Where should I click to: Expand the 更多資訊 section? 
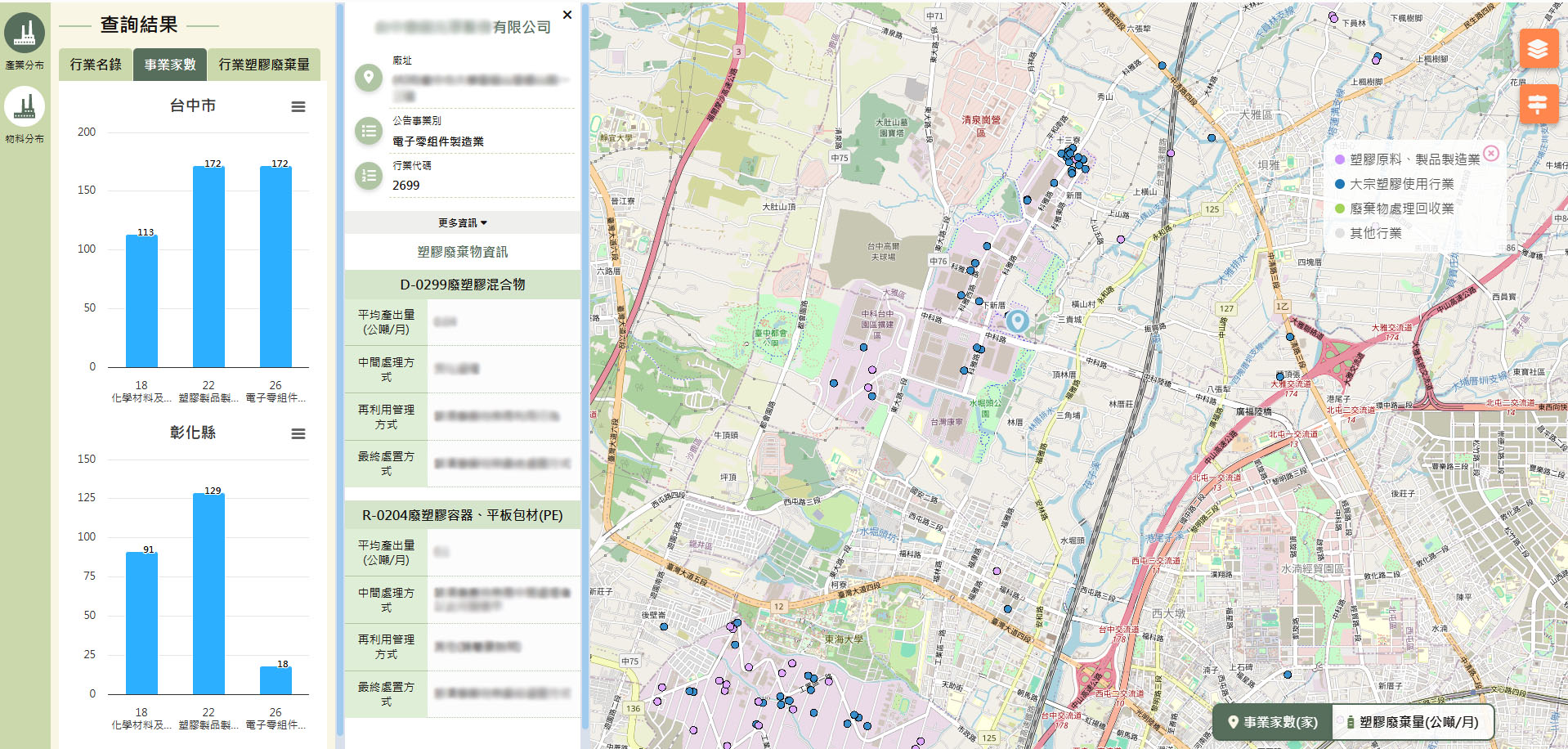click(x=460, y=222)
